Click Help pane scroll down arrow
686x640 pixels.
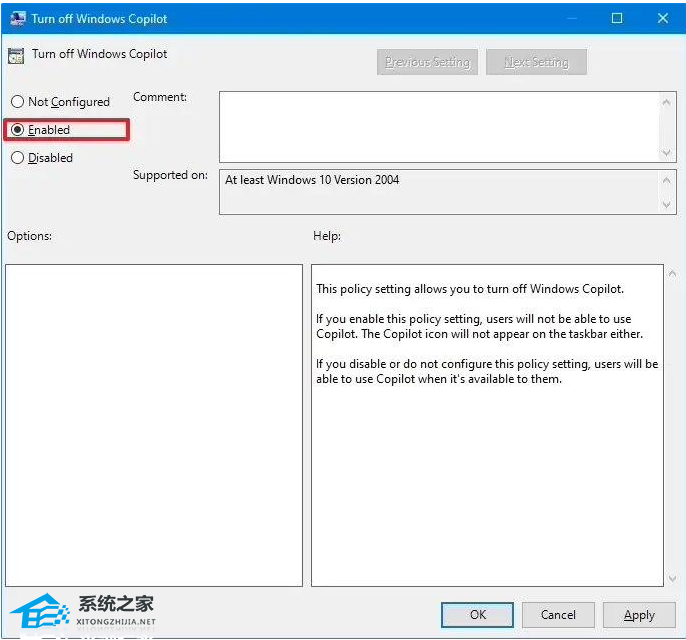click(x=672, y=578)
